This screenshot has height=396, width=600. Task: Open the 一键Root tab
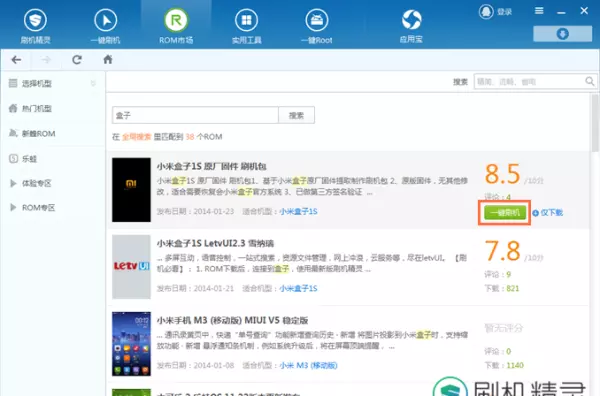coord(316,25)
